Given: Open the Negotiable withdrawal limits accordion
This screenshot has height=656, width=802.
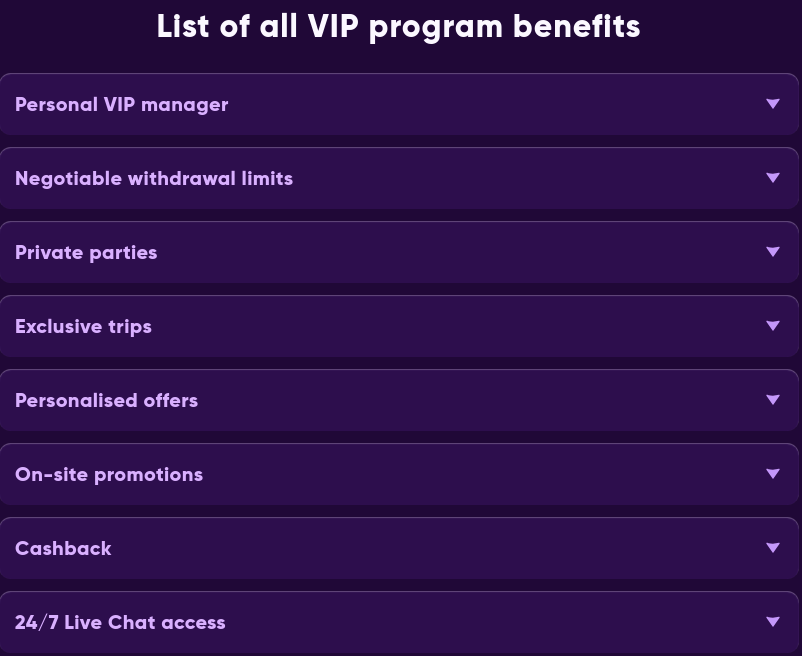Looking at the screenshot, I should [399, 178].
